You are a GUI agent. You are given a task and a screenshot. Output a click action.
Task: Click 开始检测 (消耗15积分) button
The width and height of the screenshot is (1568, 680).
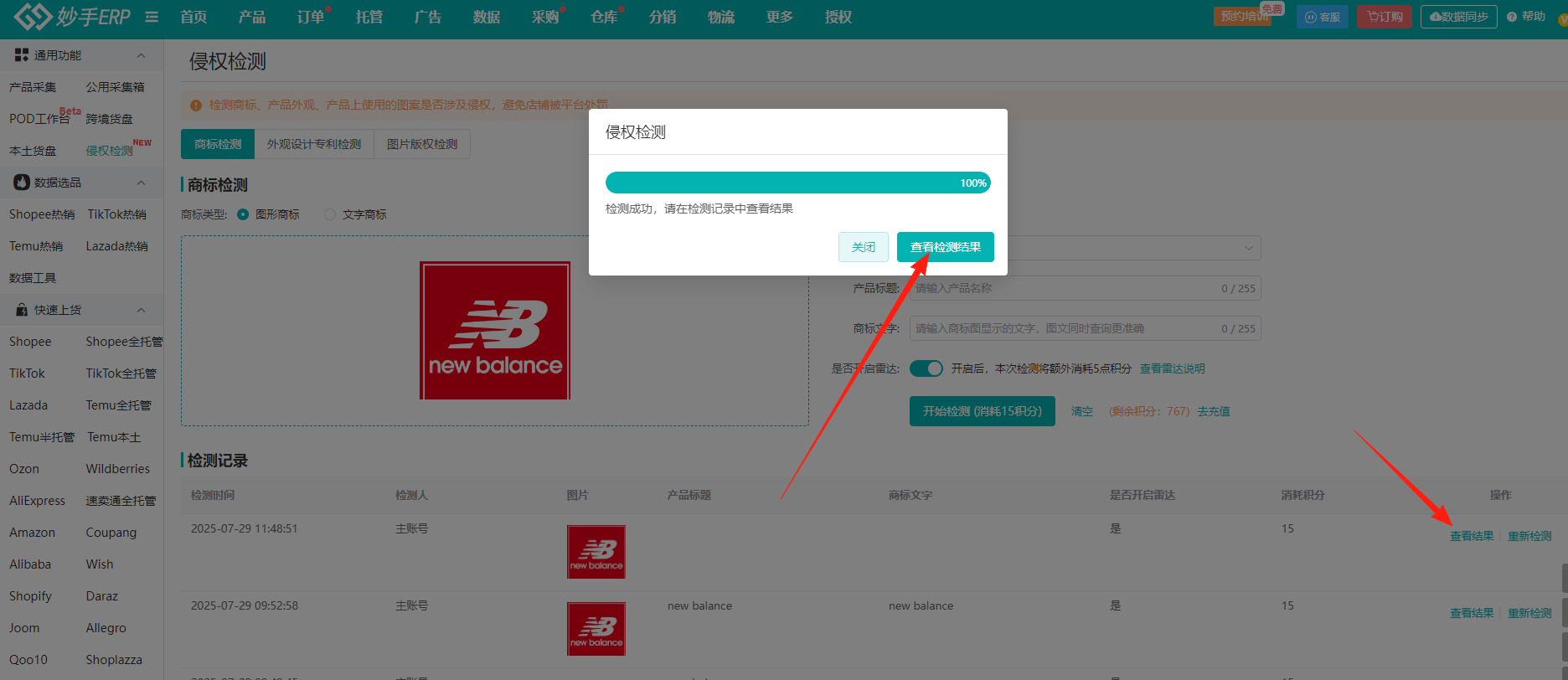pyautogui.click(x=983, y=411)
